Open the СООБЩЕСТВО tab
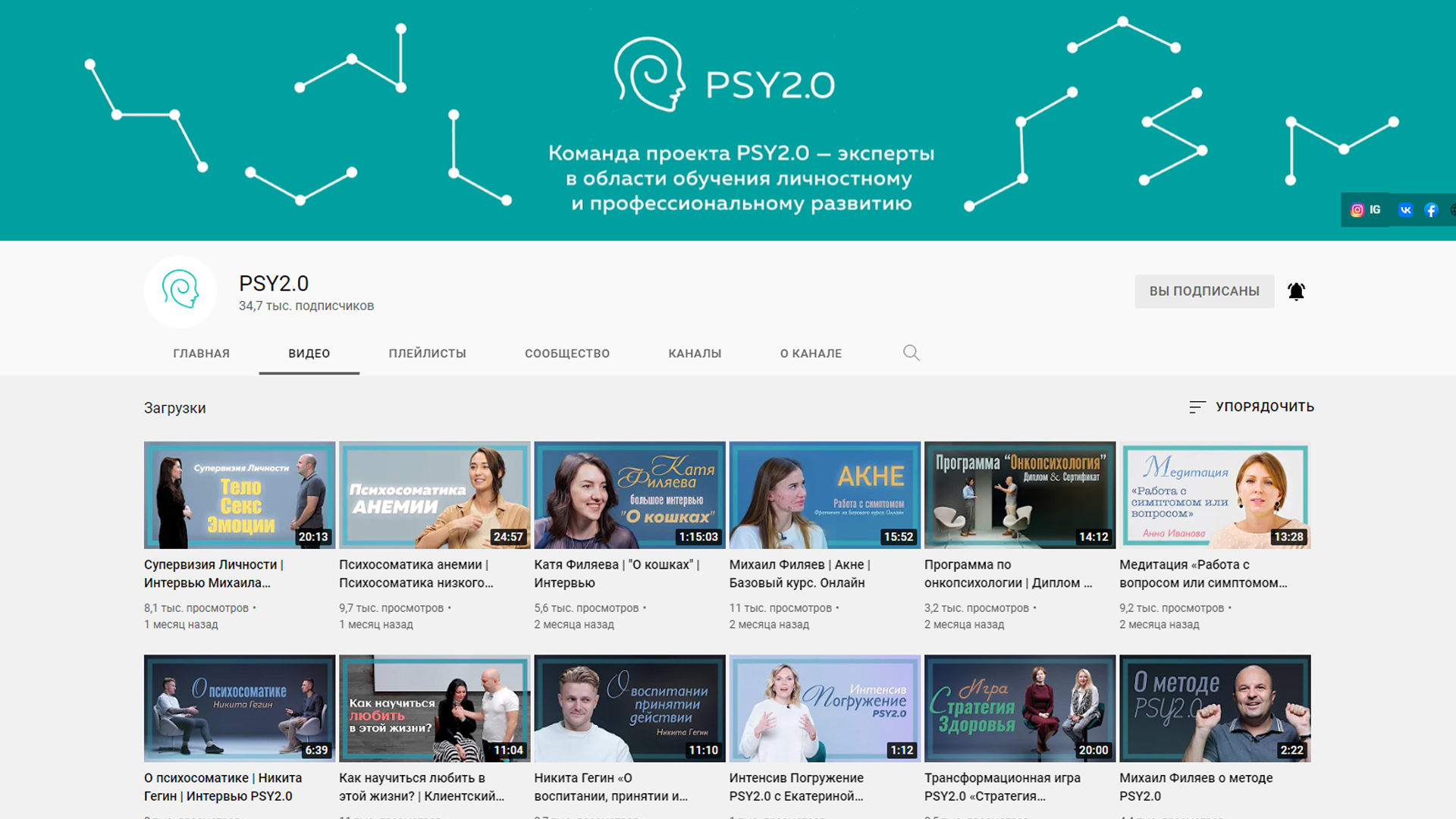 coord(567,353)
